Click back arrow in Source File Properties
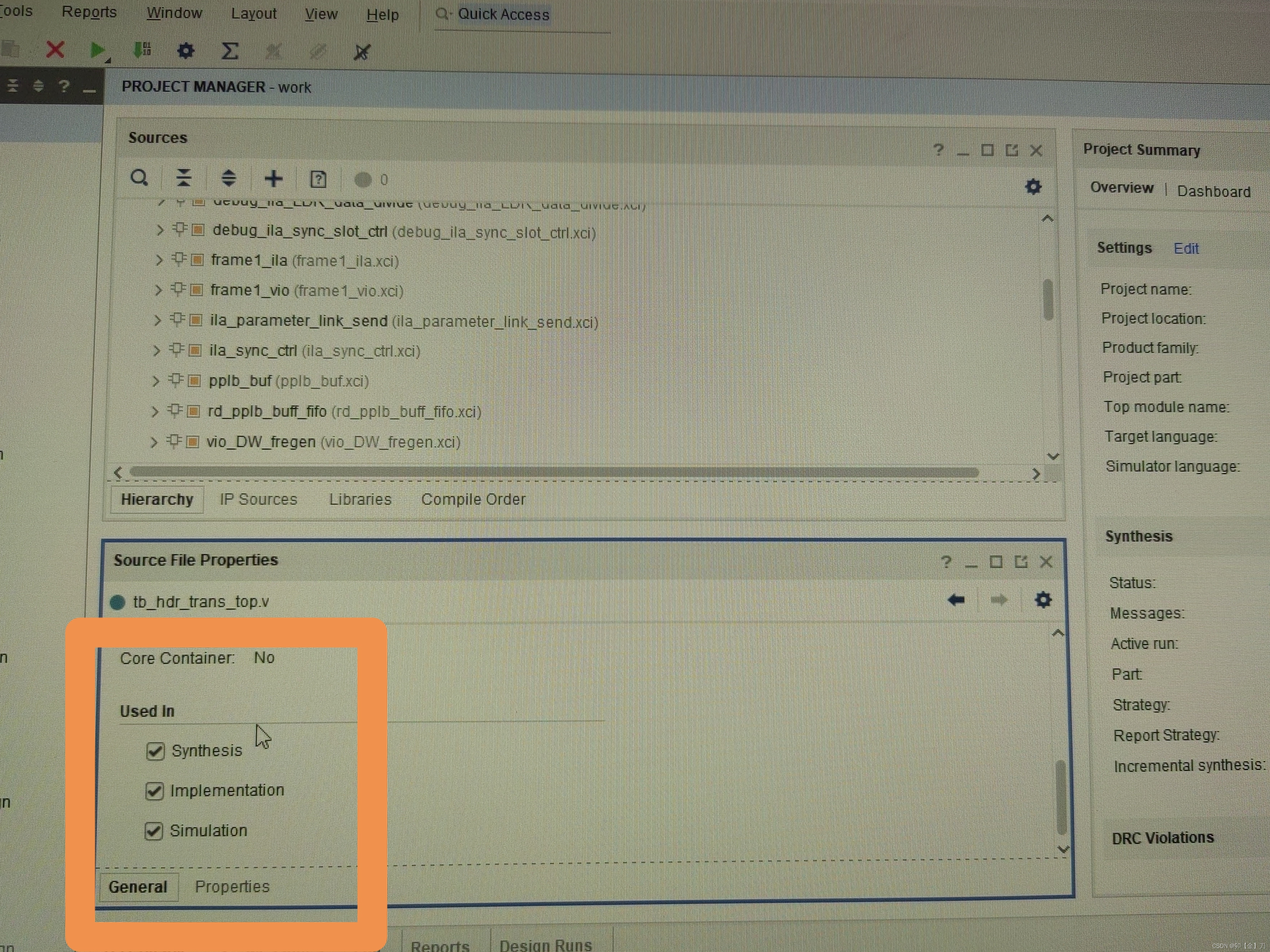The height and width of the screenshot is (952, 1270). click(956, 600)
